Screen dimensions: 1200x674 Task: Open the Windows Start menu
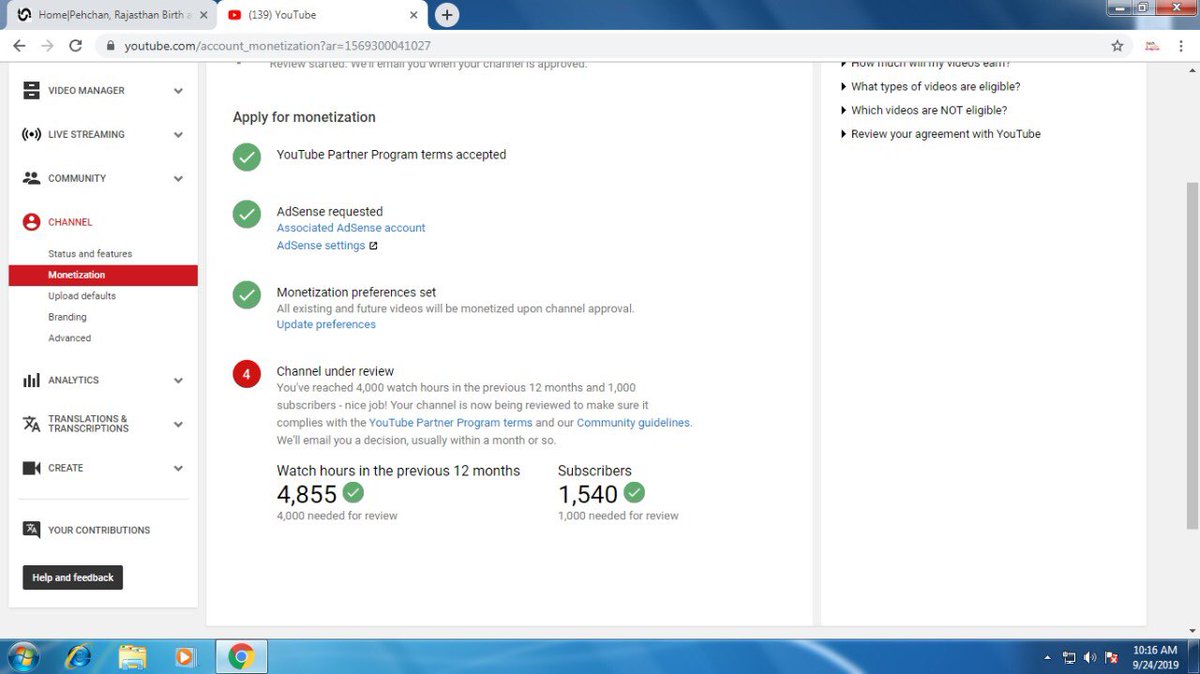(22, 657)
